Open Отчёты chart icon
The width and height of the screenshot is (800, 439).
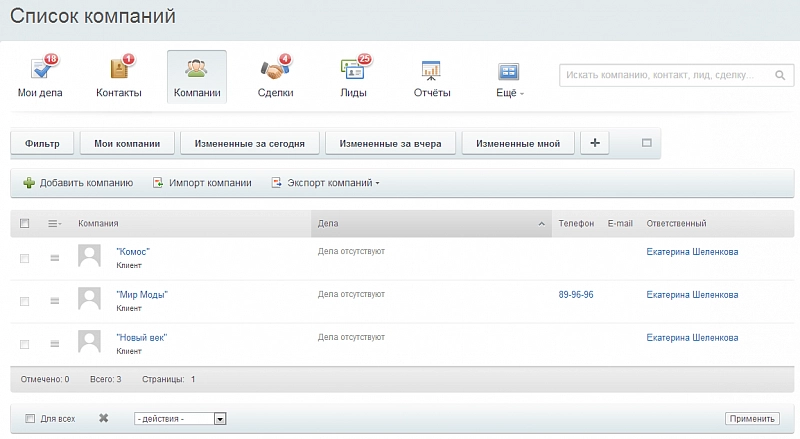pos(431,70)
